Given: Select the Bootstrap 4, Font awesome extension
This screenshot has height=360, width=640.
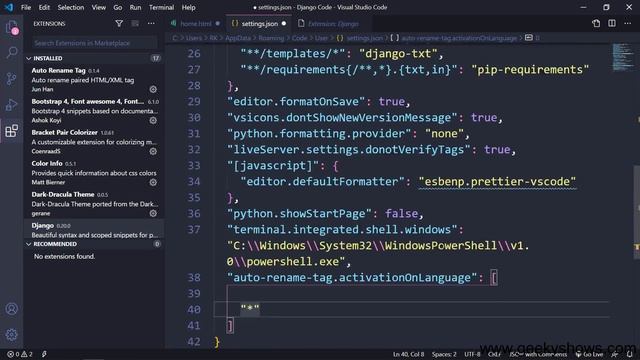Looking at the screenshot, I should pyautogui.click(x=94, y=111).
